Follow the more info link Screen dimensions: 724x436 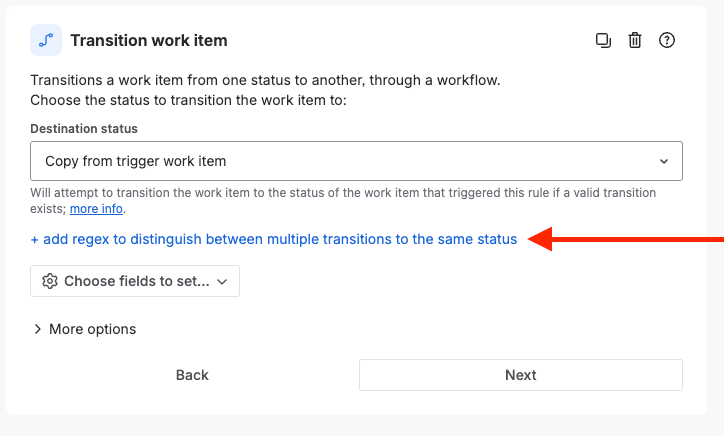click(96, 209)
